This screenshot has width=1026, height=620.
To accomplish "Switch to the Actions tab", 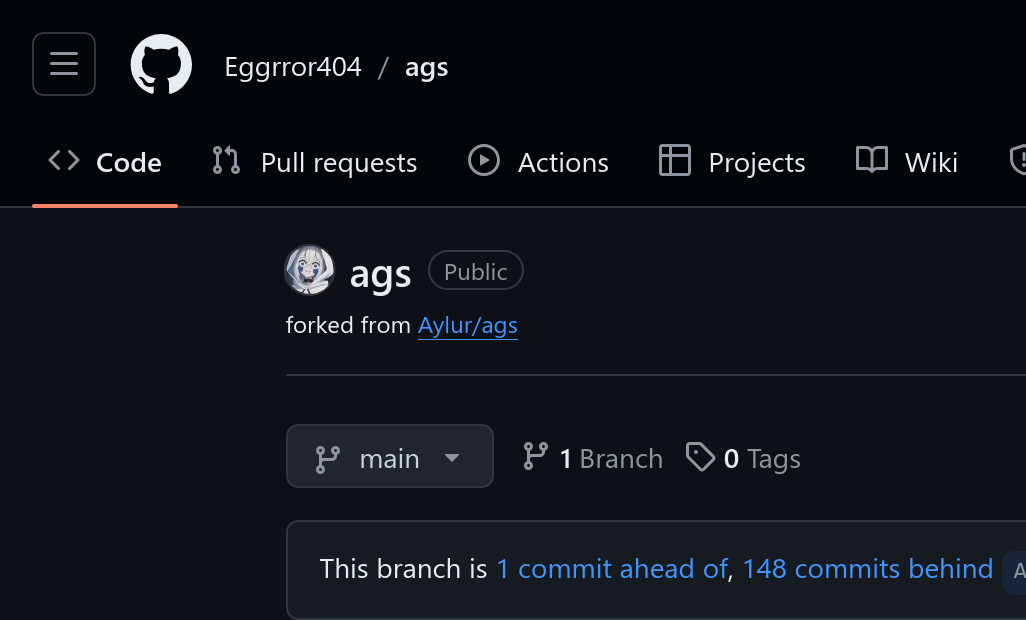I will 563,161.
